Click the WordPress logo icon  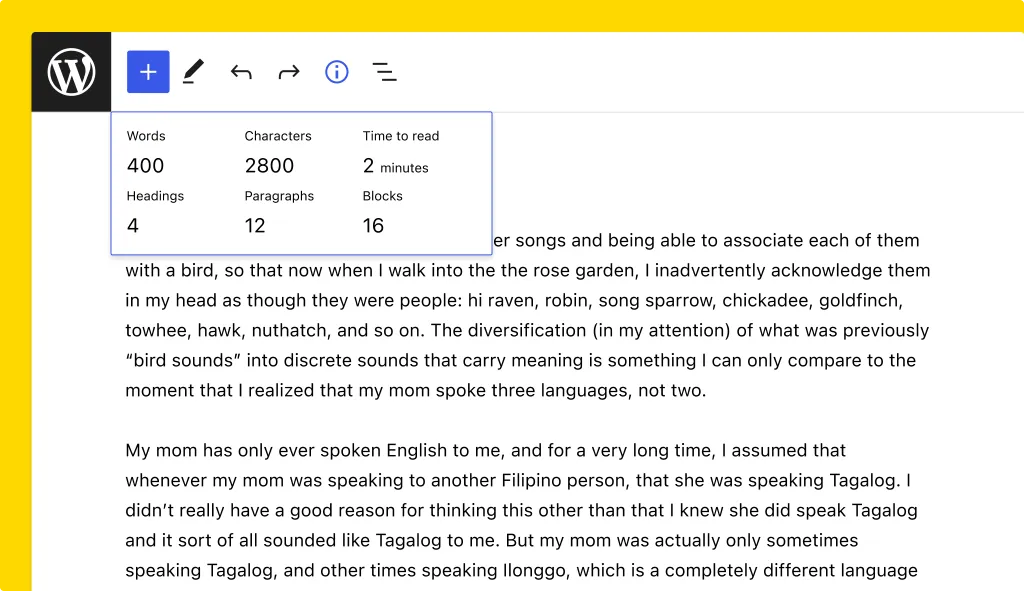[x=71, y=72]
